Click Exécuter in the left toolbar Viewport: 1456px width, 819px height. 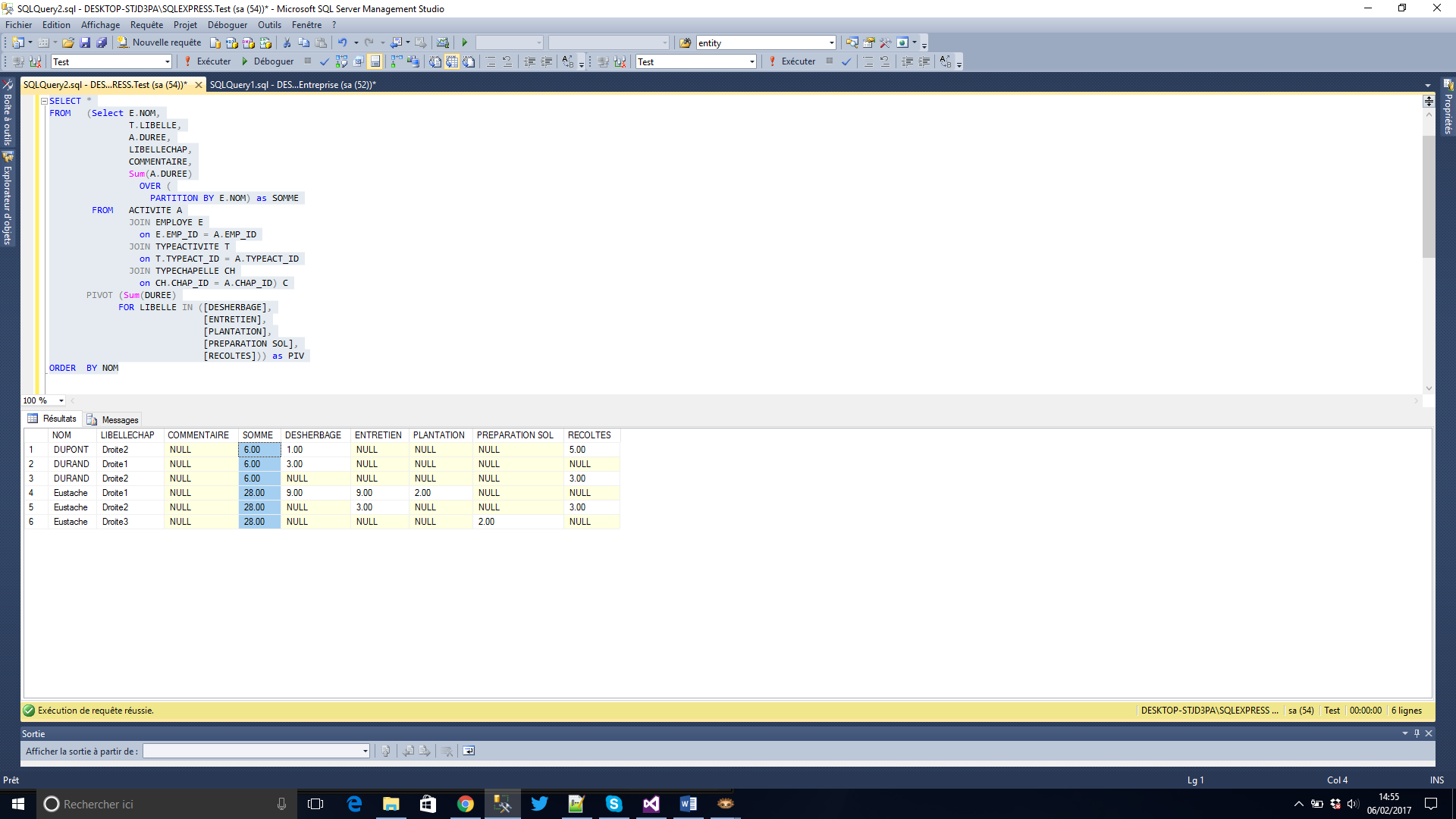point(207,62)
